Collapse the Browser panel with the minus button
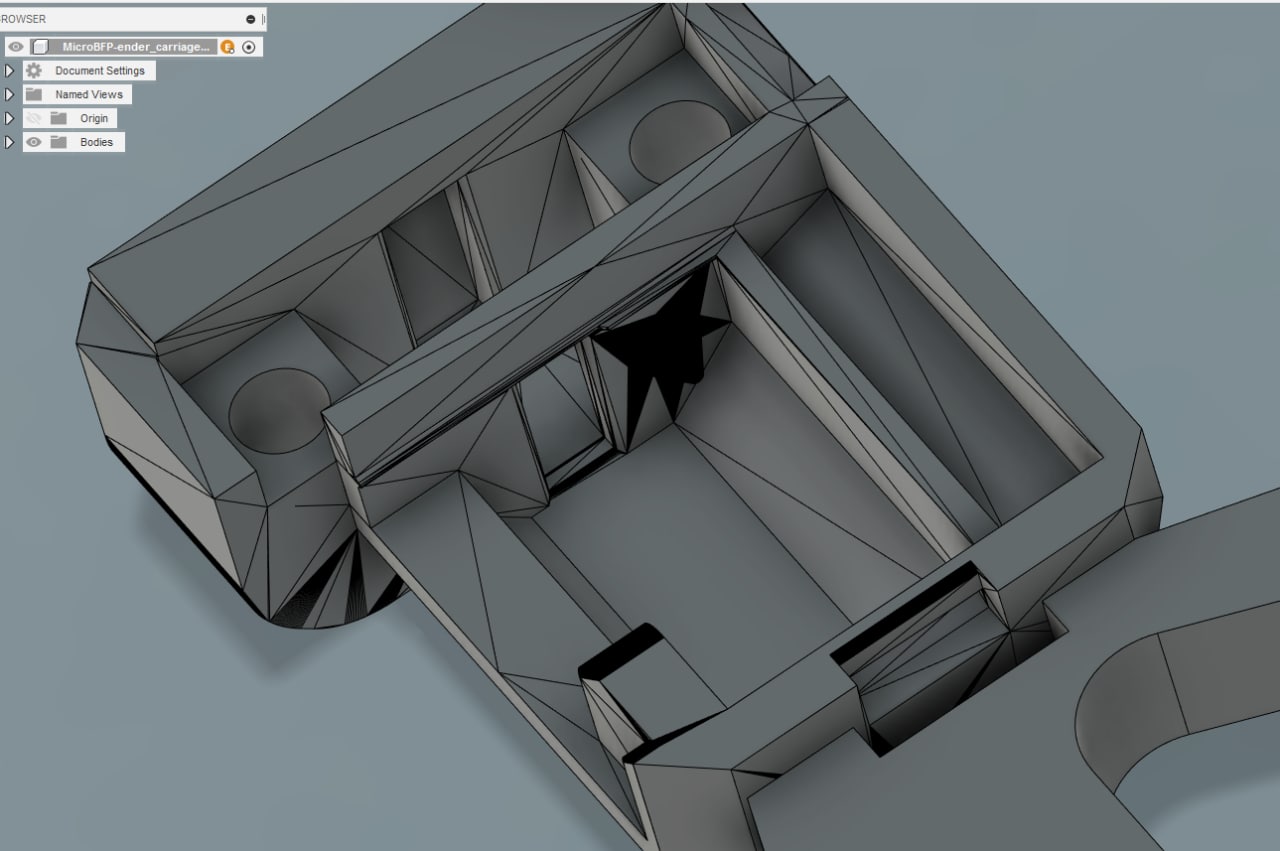 (250, 19)
